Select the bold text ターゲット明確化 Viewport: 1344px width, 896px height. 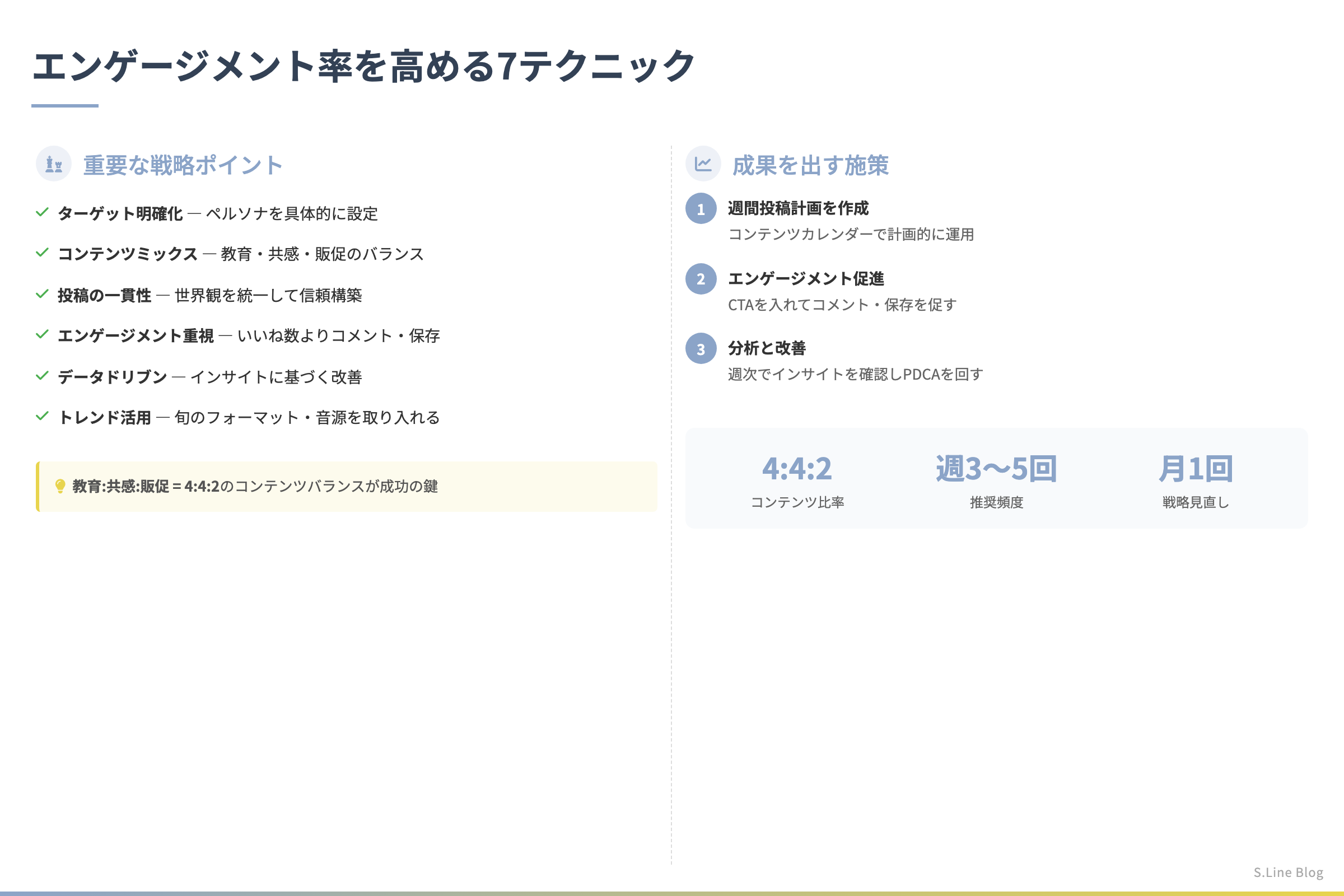point(120,214)
